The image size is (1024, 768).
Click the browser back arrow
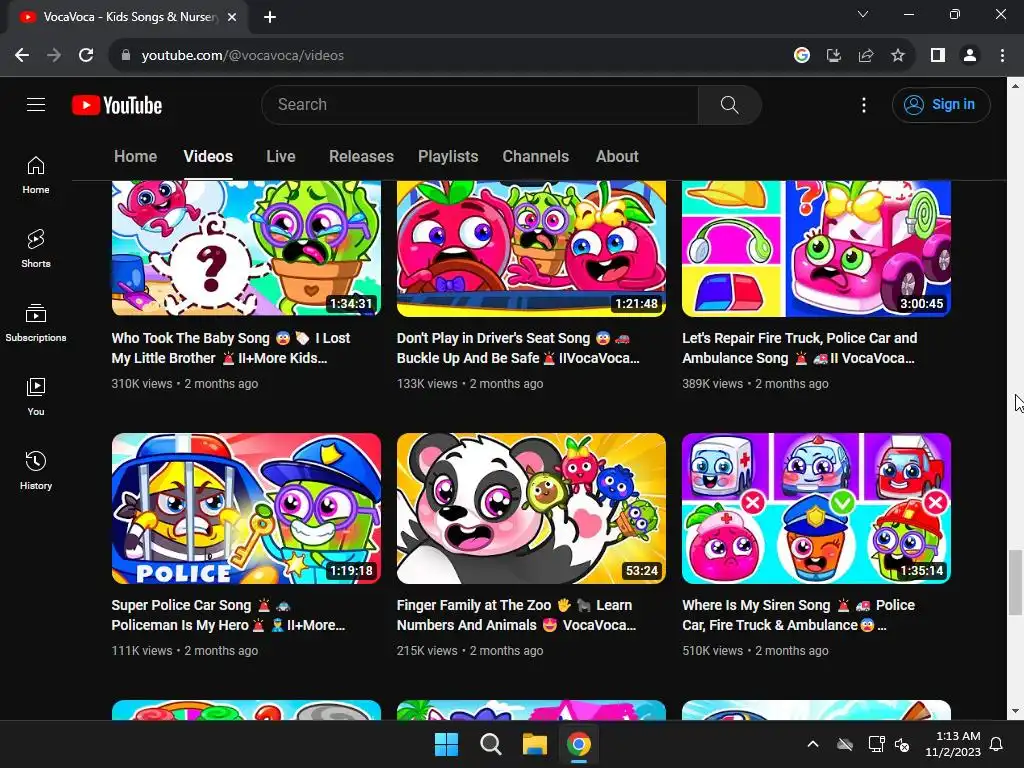click(22, 56)
